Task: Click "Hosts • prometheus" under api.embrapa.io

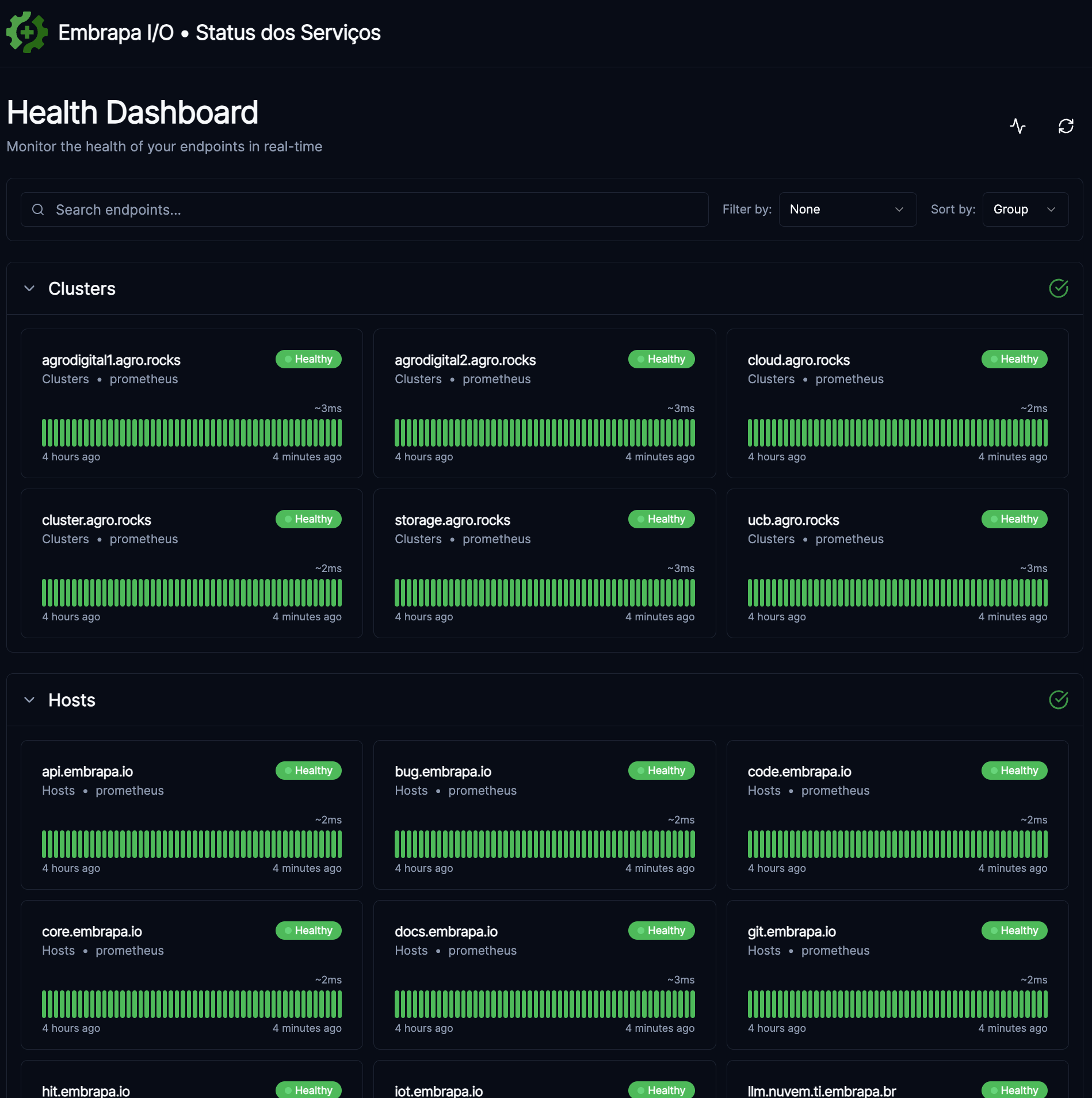Action: [x=103, y=791]
